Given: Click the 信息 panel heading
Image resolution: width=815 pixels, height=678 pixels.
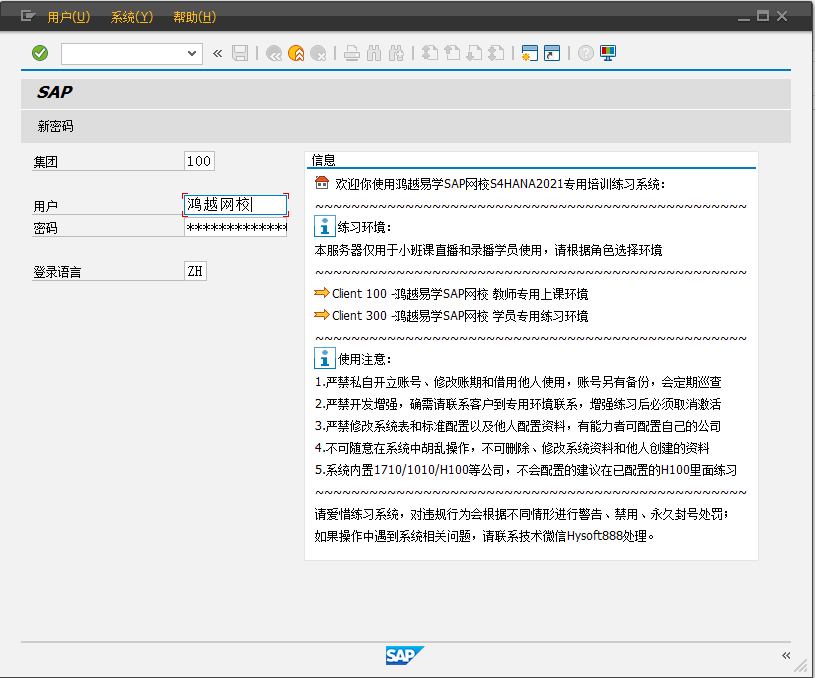Looking at the screenshot, I should click(323, 160).
